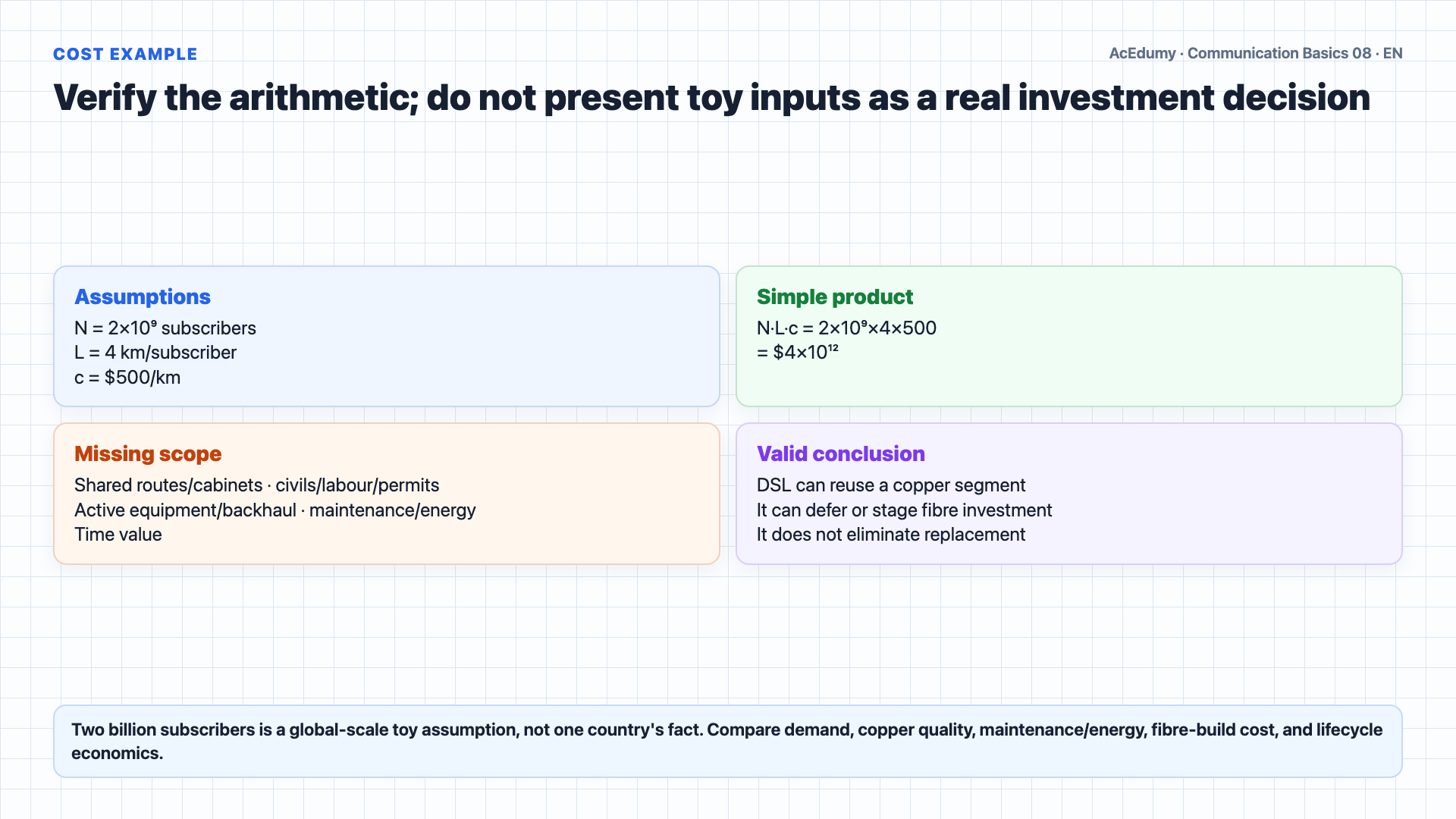Click the Active equipment/backhaul line
1456x819 pixels.
click(275, 510)
